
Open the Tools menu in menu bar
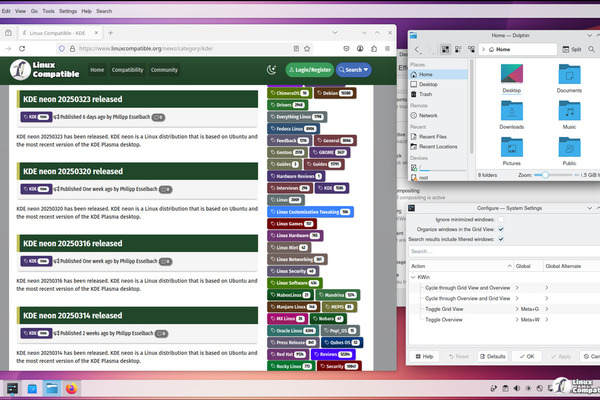[46, 10]
